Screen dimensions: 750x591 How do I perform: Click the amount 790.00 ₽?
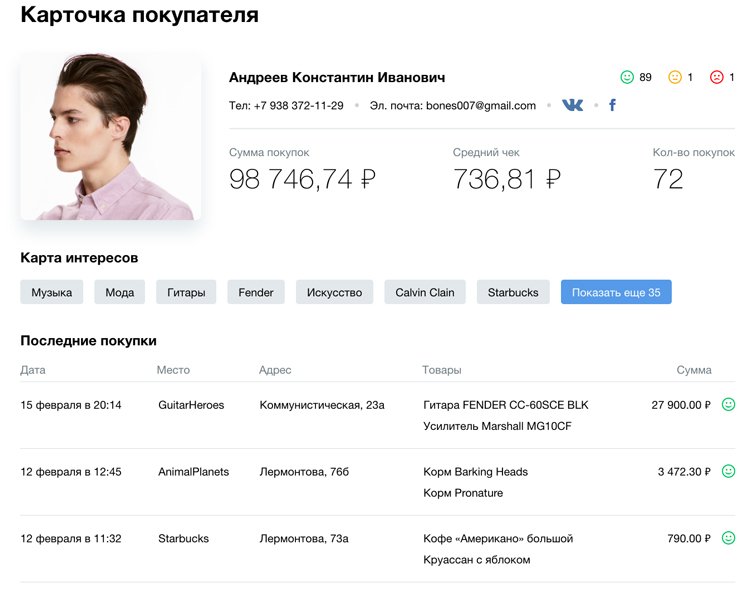pos(689,539)
